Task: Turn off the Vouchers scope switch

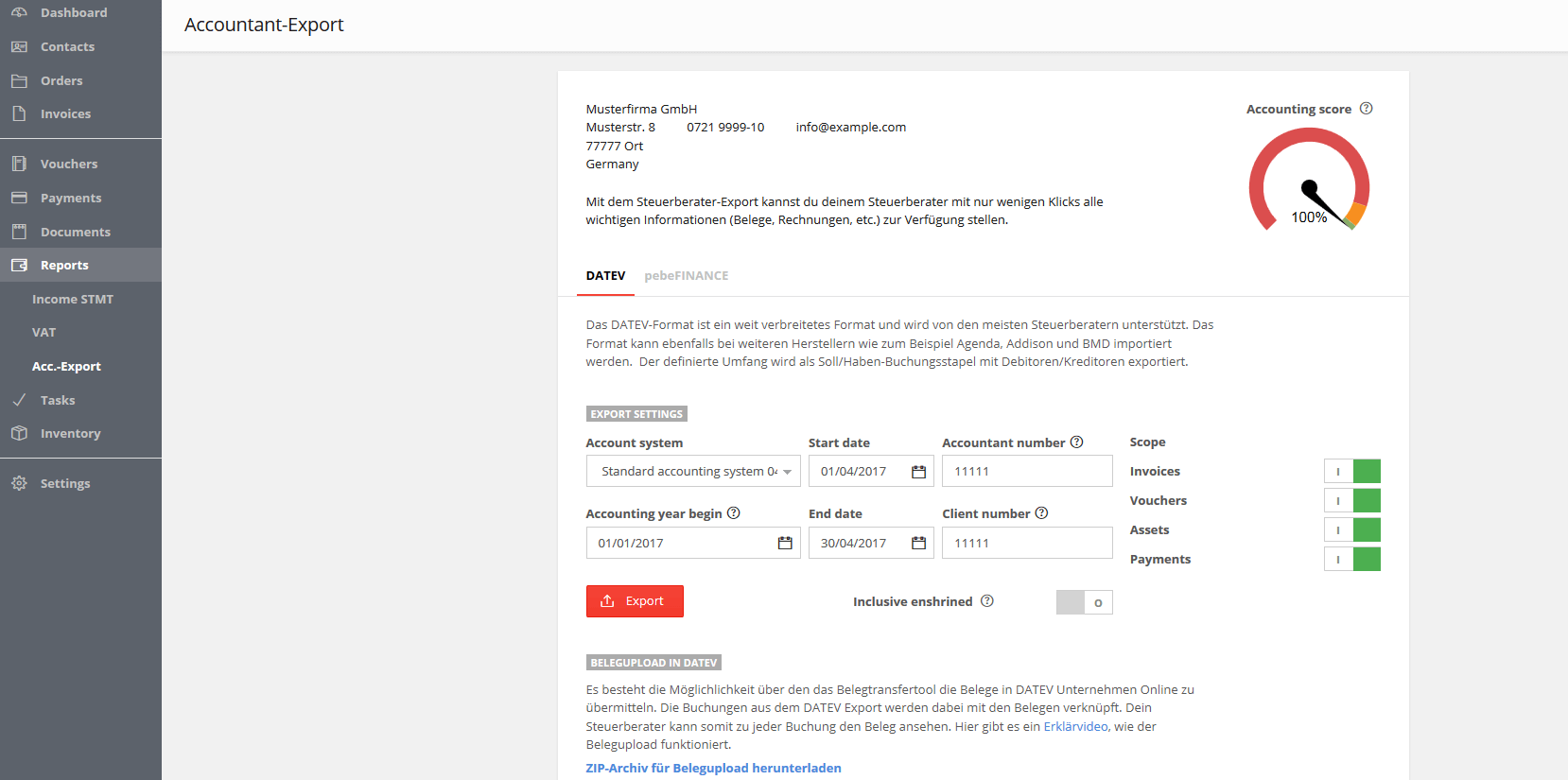Action: tap(1351, 500)
